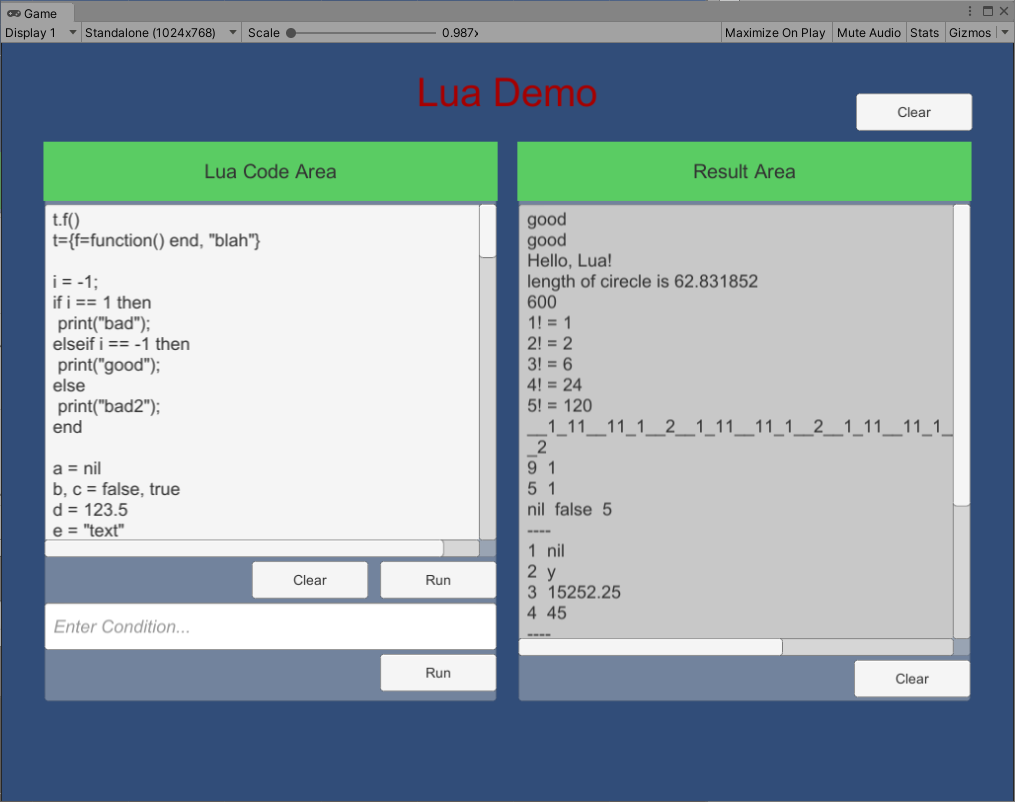
Task: Toggle Gizmos in the Game view
Action: point(970,32)
